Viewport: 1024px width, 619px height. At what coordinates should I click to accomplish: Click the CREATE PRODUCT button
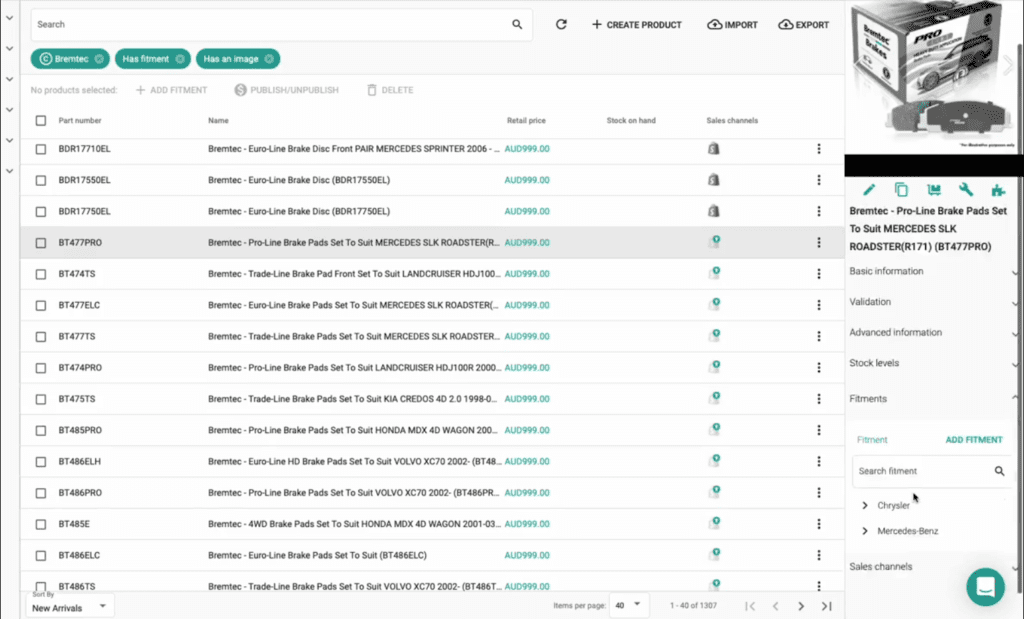coord(636,25)
